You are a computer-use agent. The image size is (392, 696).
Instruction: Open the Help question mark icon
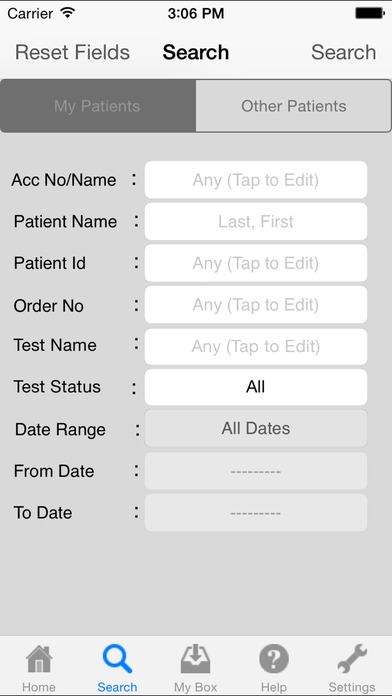tap(274, 659)
